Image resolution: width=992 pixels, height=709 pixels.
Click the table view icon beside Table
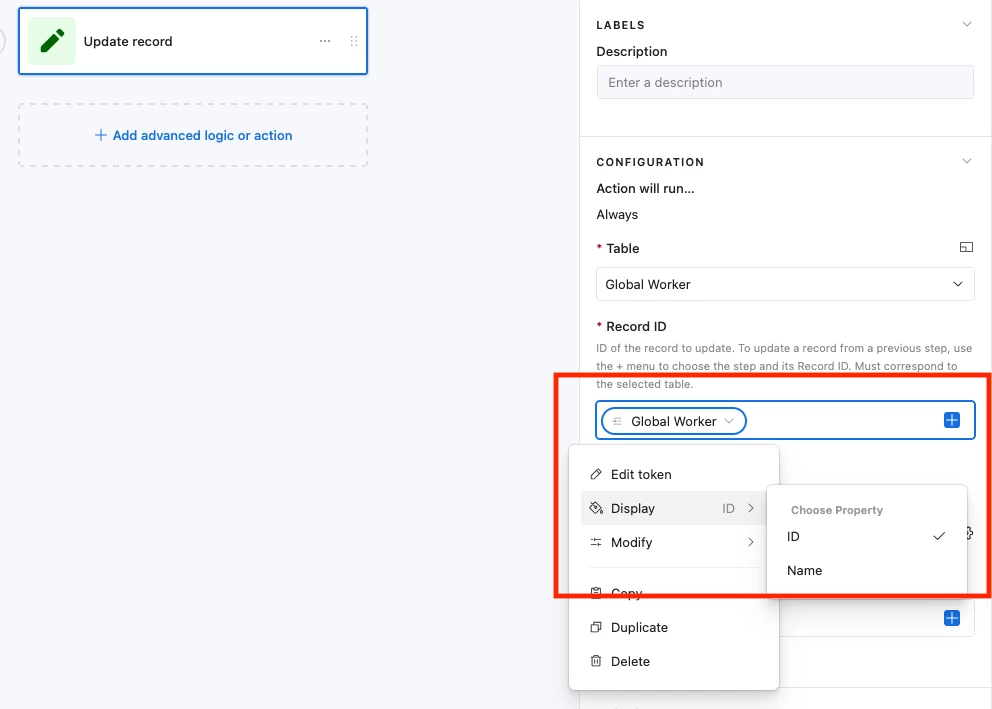tap(966, 247)
